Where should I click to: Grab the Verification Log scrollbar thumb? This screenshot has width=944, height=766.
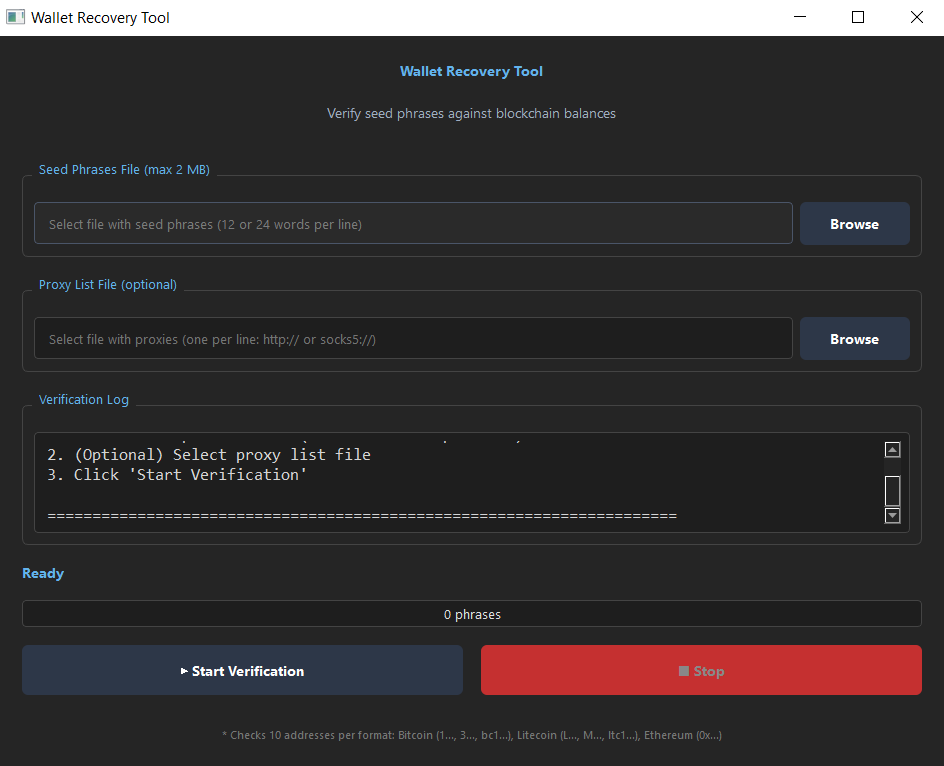pyautogui.click(x=893, y=490)
